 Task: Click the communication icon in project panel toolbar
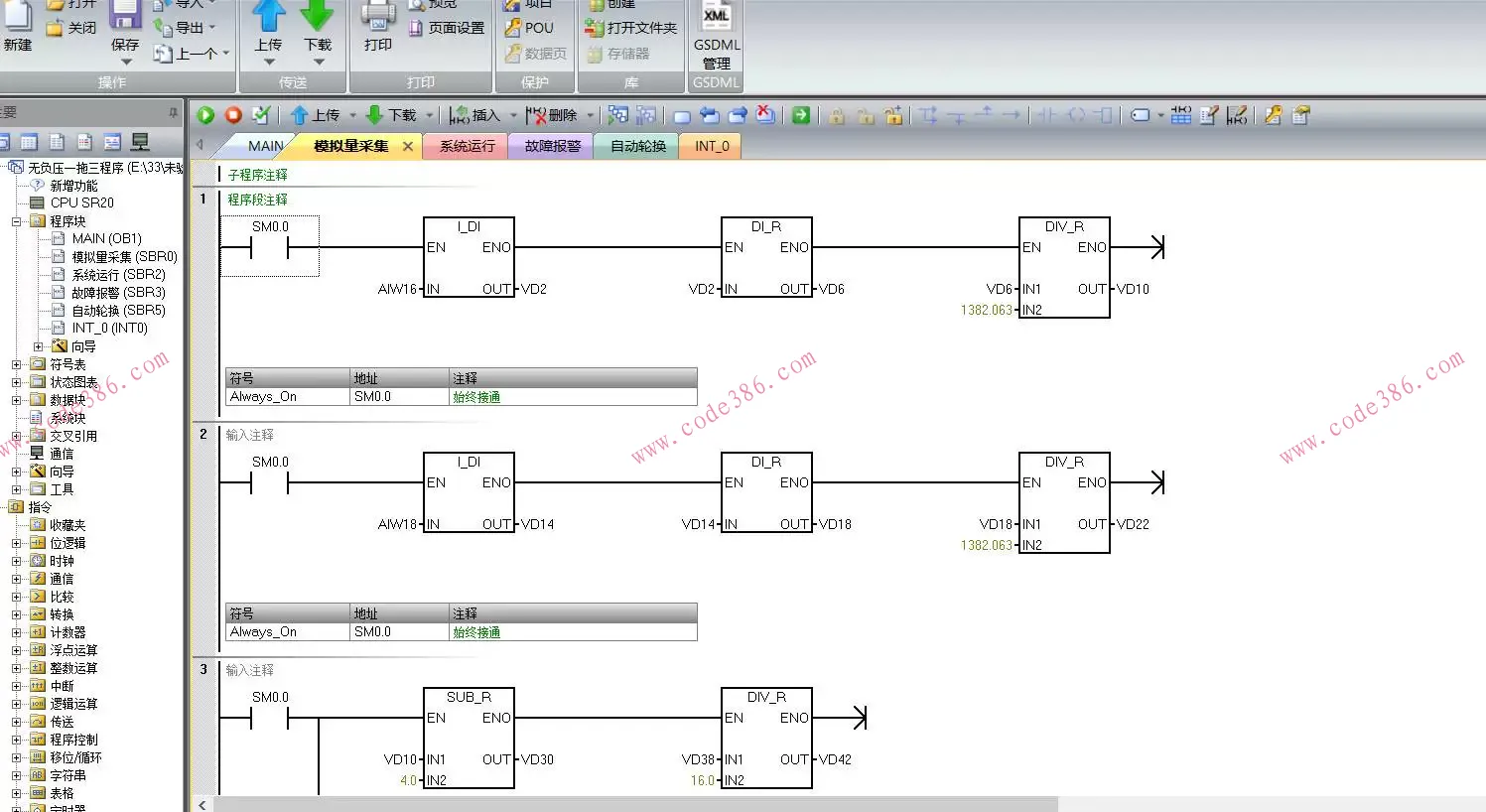(140, 142)
